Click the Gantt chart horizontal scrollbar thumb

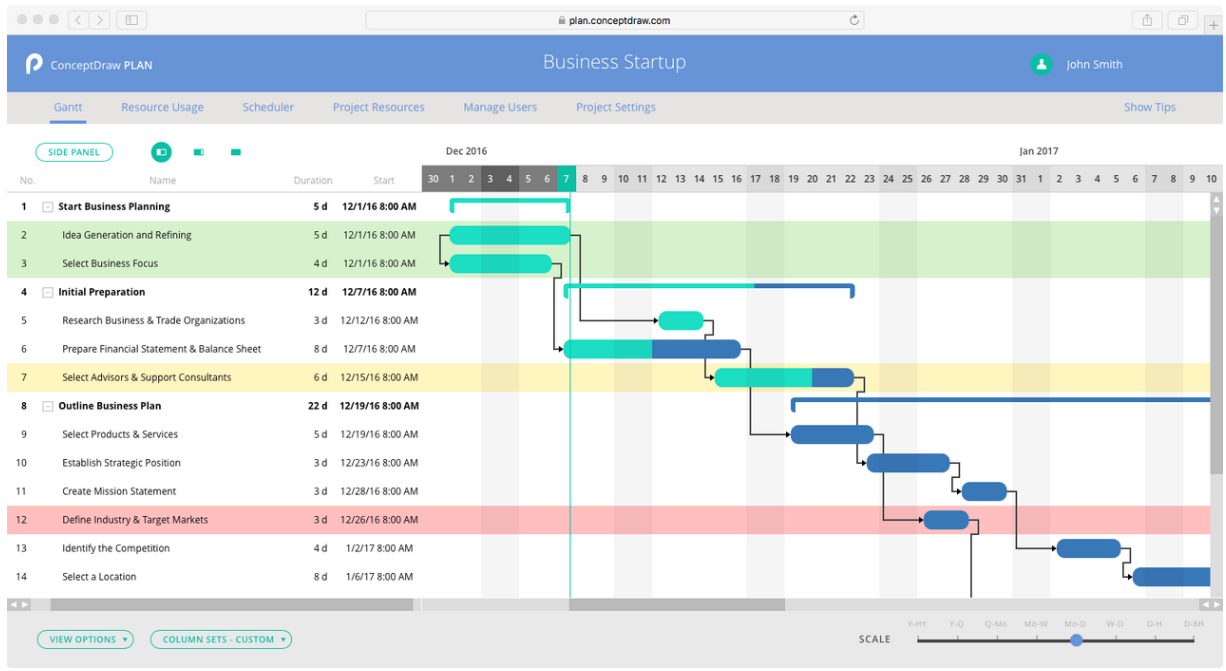click(677, 605)
